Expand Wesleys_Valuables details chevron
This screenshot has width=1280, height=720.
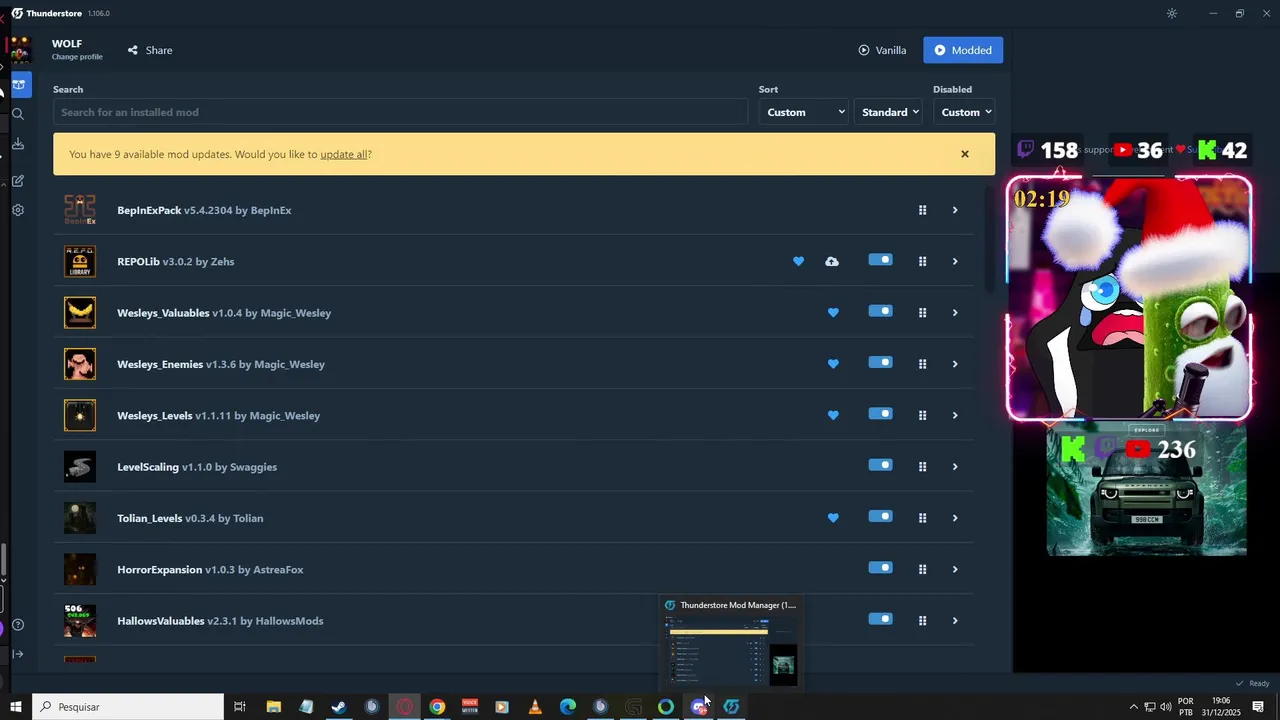coord(955,313)
